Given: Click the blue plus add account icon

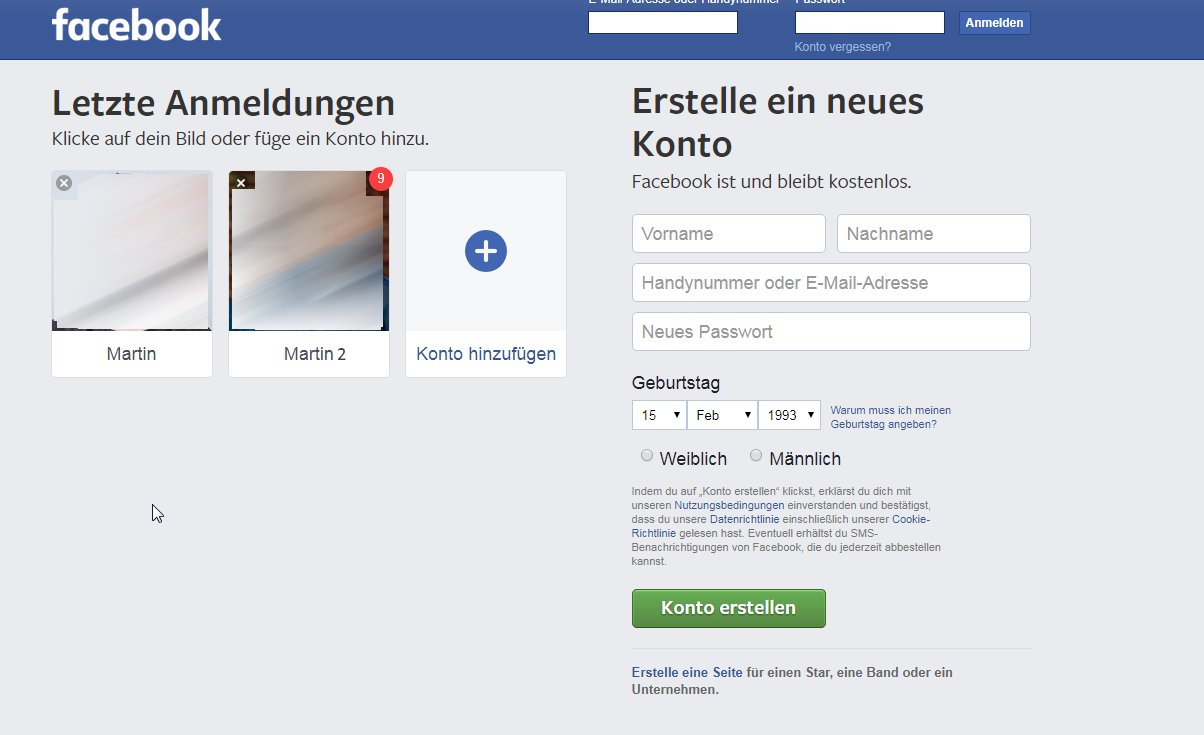Looking at the screenshot, I should click(x=486, y=250).
